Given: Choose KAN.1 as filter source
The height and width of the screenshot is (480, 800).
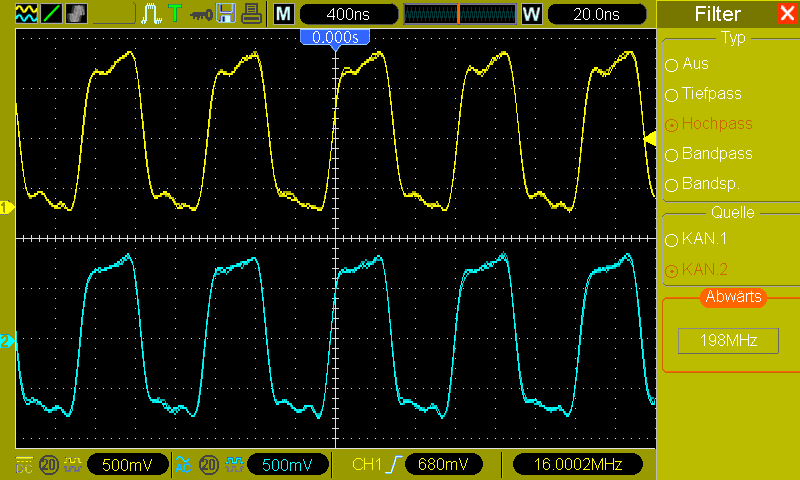Looking at the screenshot, I should [696, 239].
